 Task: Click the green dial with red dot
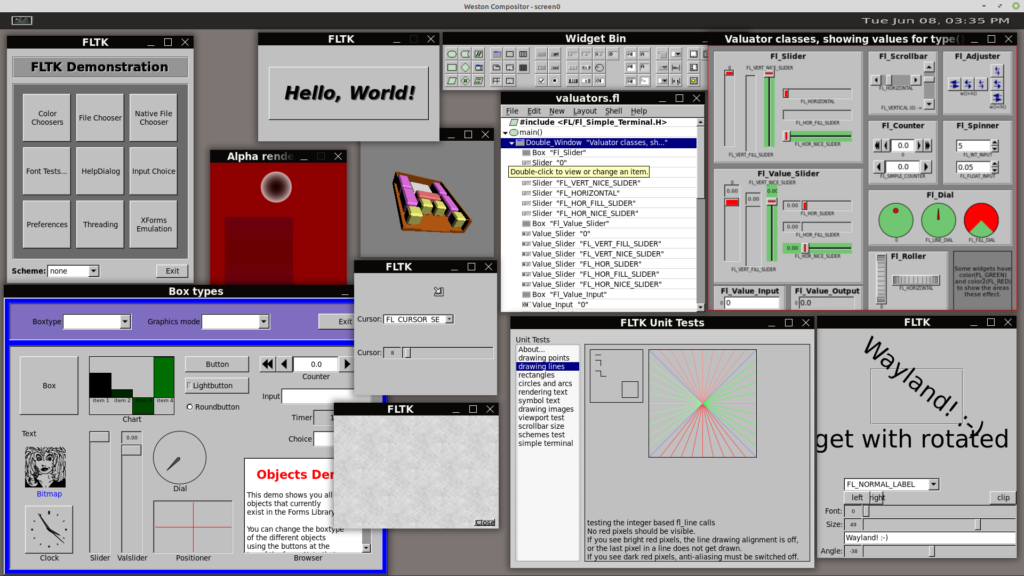[895, 220]
